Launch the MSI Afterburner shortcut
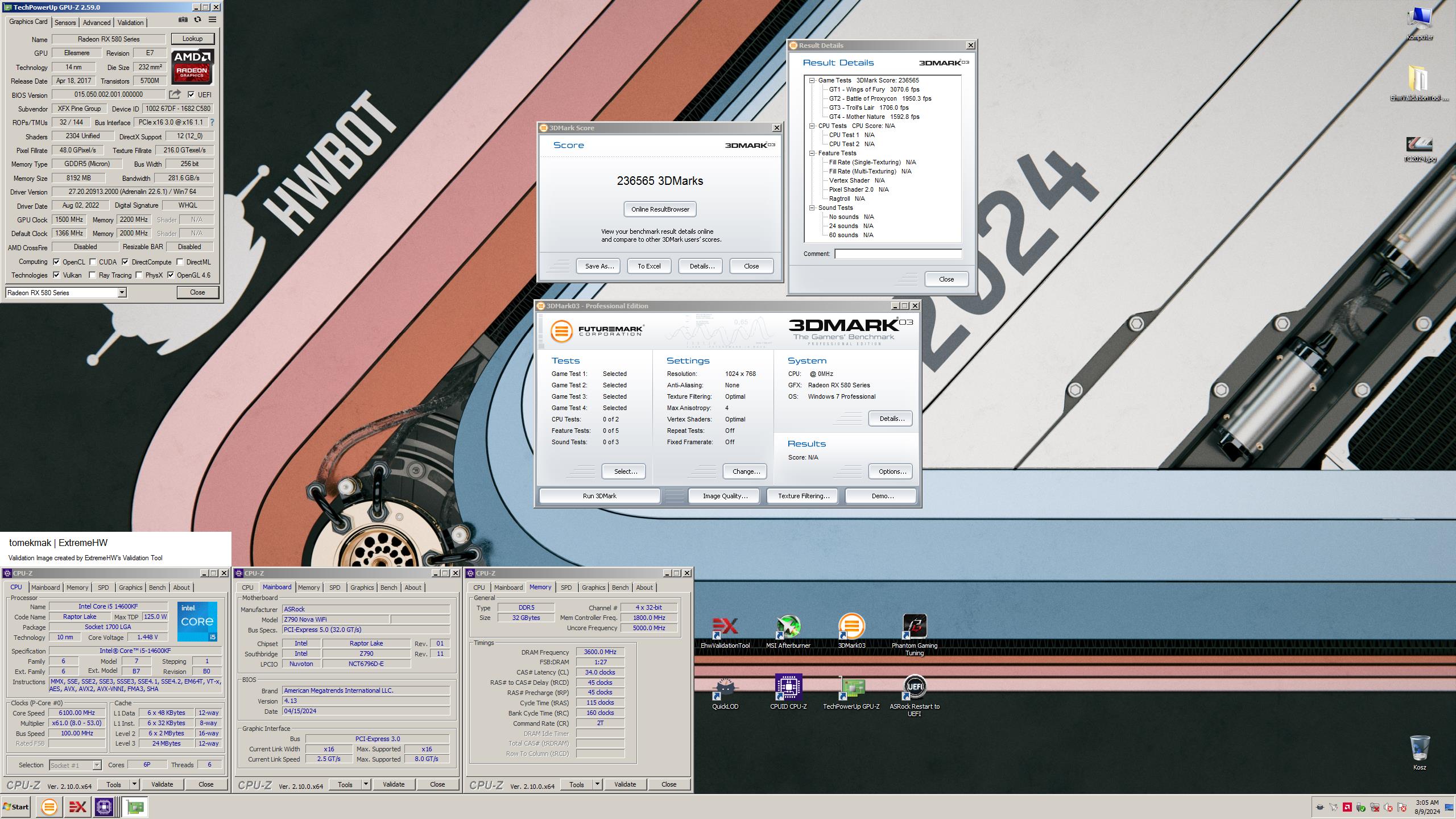The height and width of the screenshot is (819, 1456). [x=788, y=631]
